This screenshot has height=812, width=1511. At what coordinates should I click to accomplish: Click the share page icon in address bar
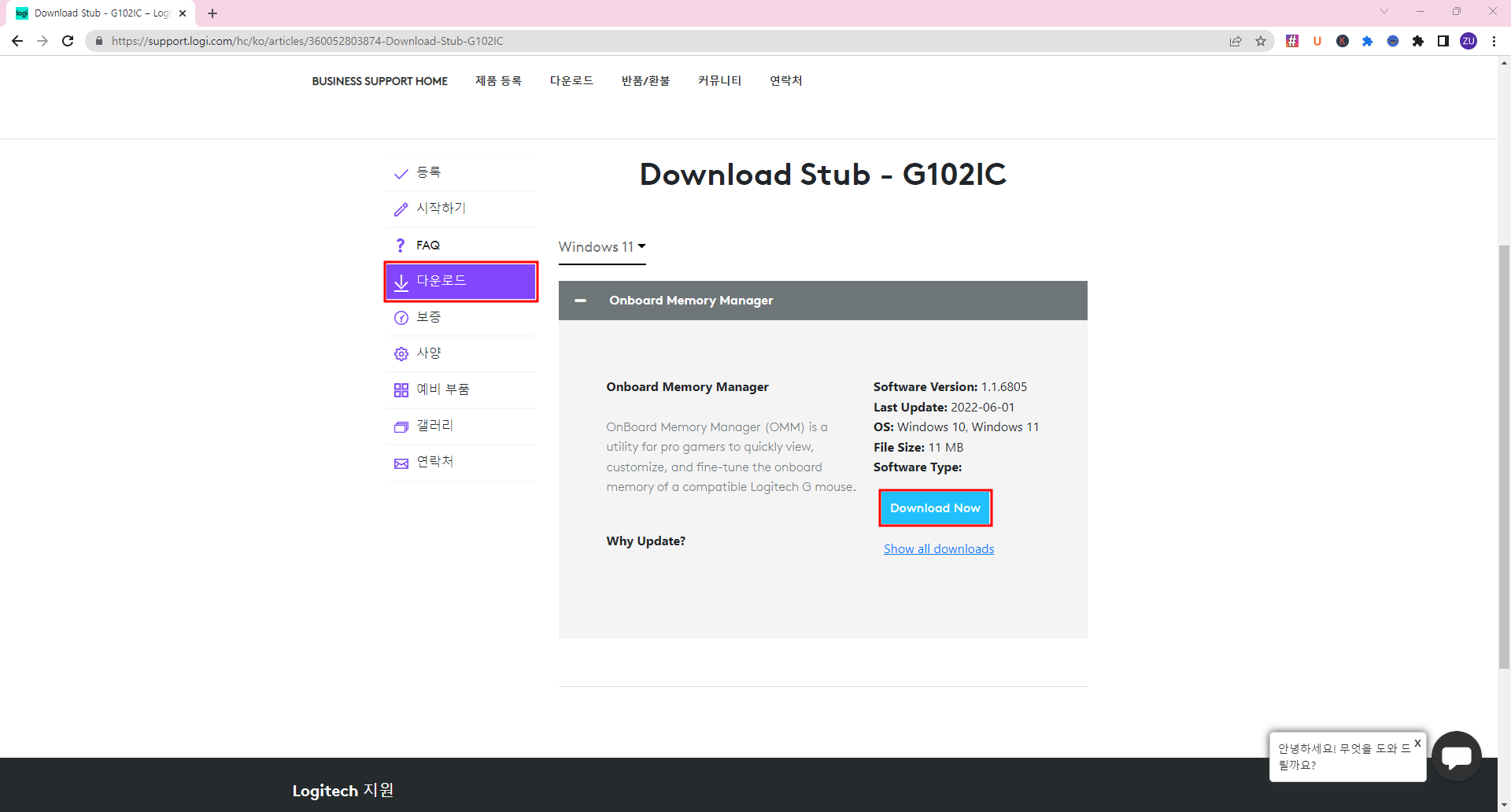coord(1236,41)
